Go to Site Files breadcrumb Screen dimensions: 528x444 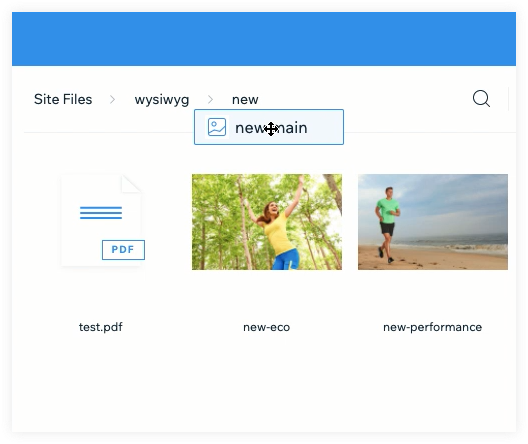pos(63,99)
